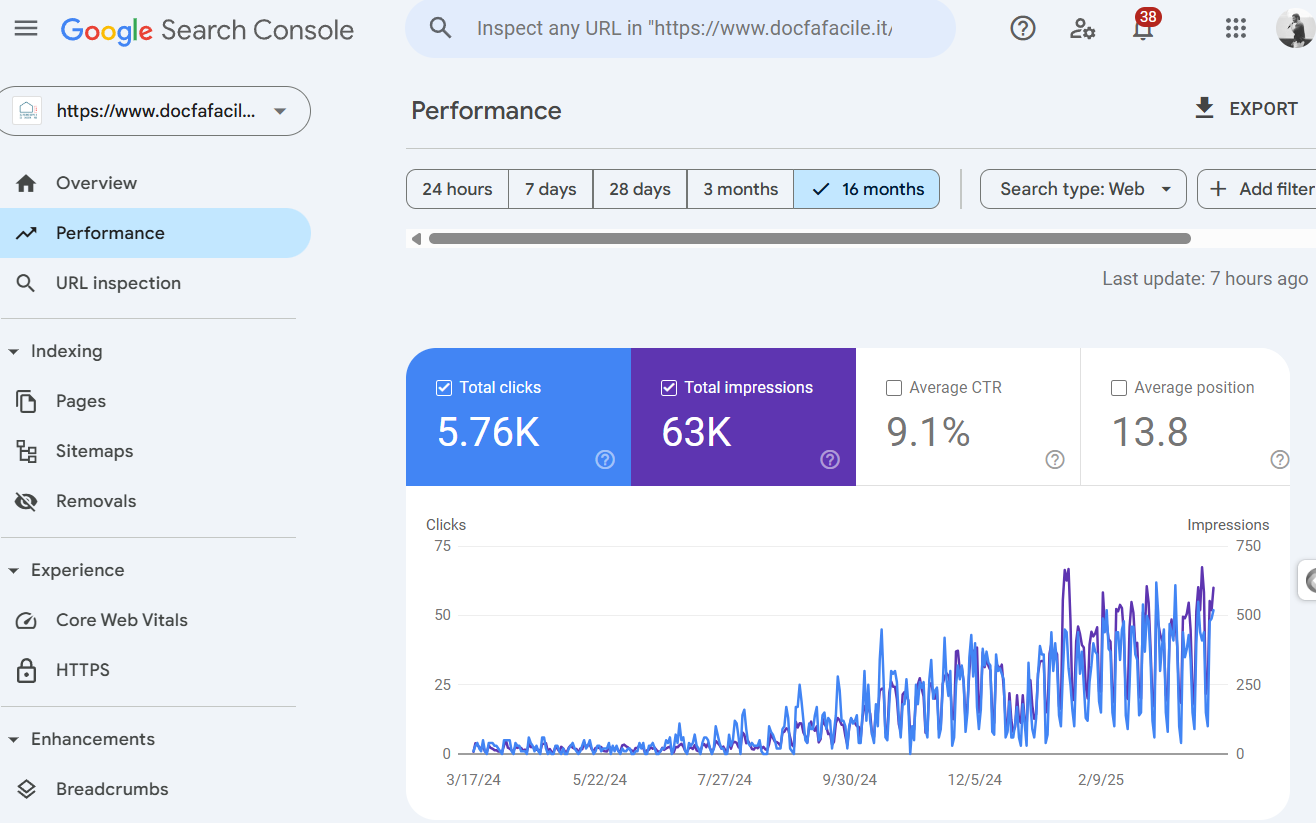
Task: Open the hamburger main menu
Action: click(26, 29)
